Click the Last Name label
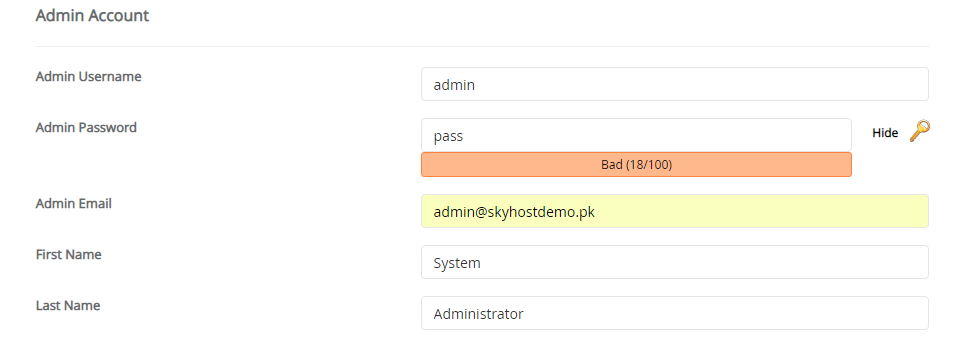The image size is (962, 362). (x=68, y=305)
